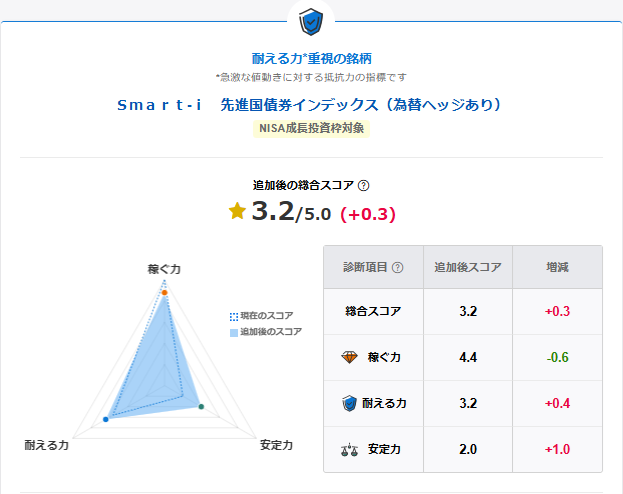Click help icon beside 診断項目 header
The height and width of the screenshot is (494, 623).
[x=398, y=267]
